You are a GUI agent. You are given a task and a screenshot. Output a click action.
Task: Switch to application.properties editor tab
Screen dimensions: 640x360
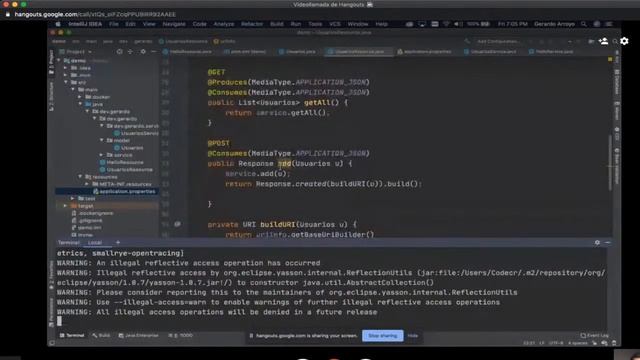pos(423,52)
